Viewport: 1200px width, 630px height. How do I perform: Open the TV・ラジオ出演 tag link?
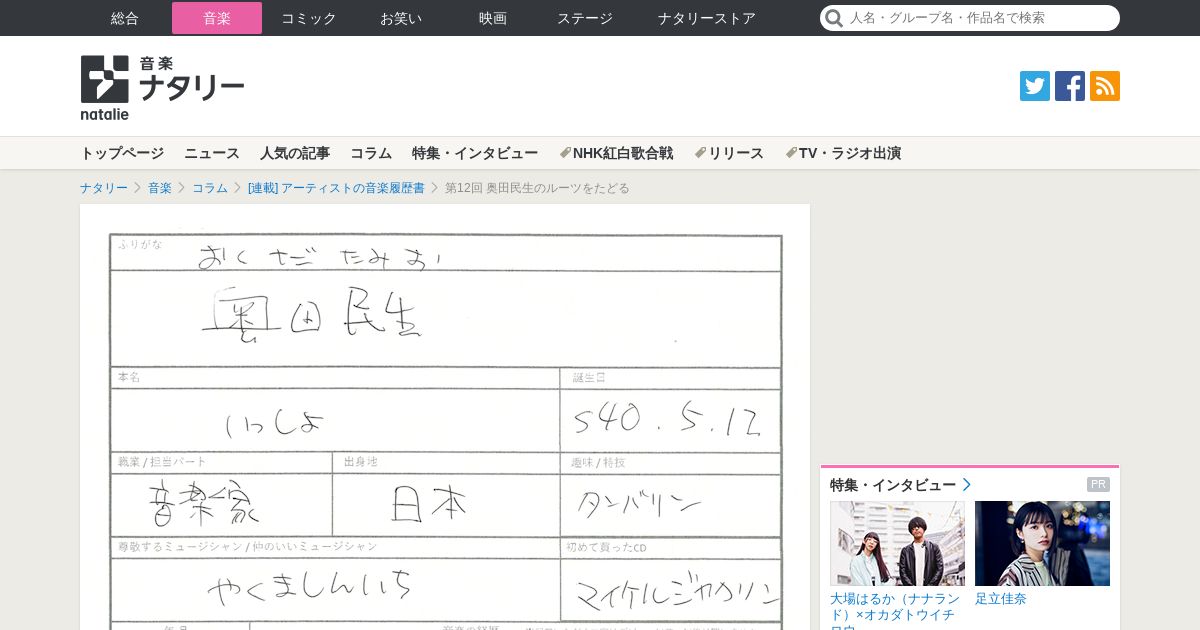tap(843, 153)
